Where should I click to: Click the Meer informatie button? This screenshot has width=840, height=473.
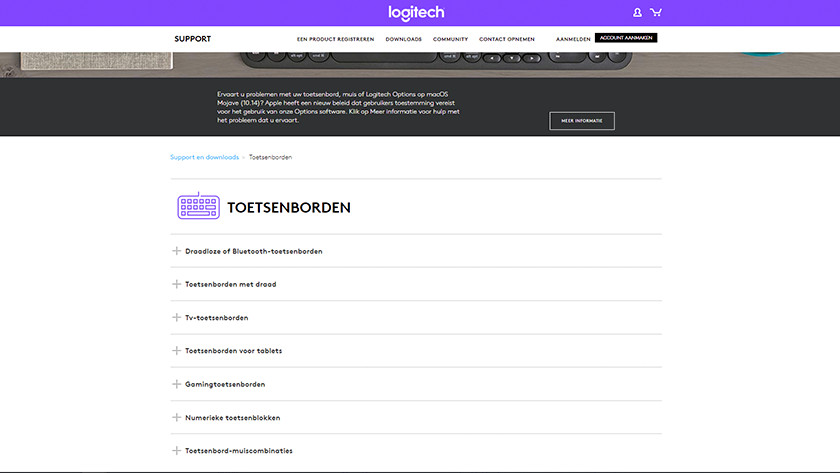point(581,121)
